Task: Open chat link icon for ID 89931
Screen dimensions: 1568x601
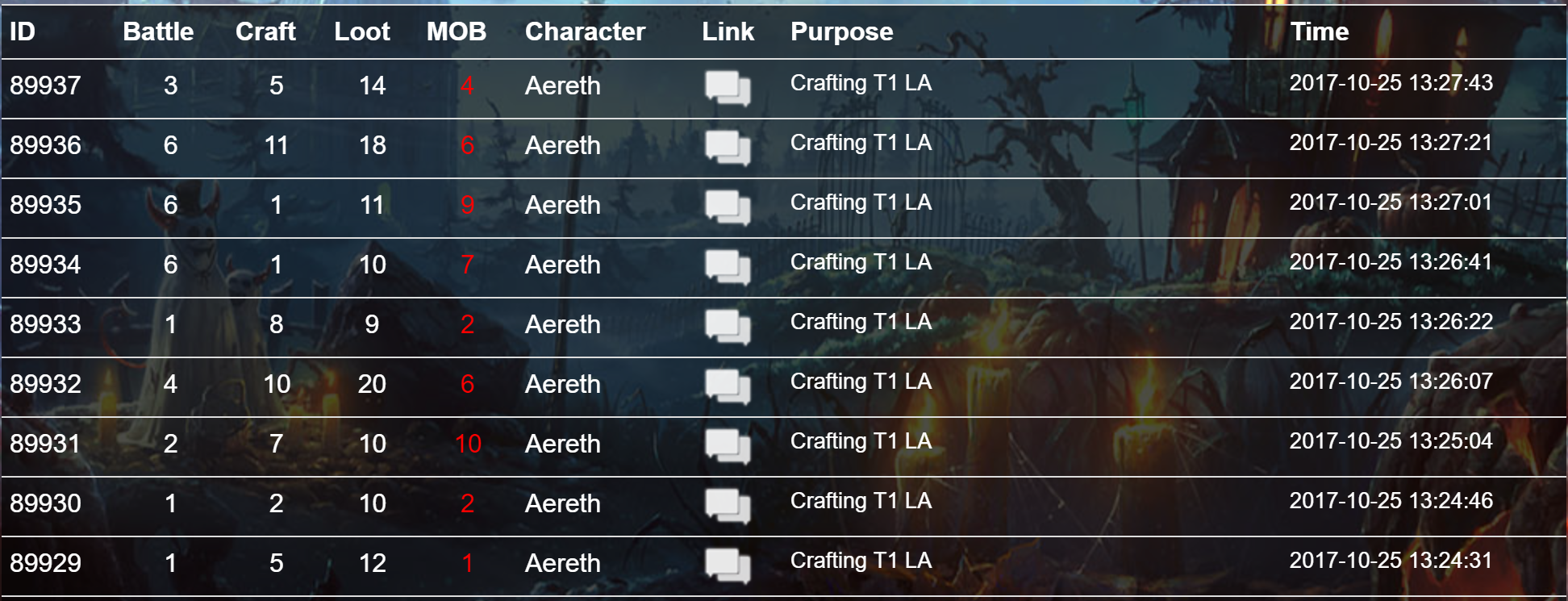Action: (728, 446)
